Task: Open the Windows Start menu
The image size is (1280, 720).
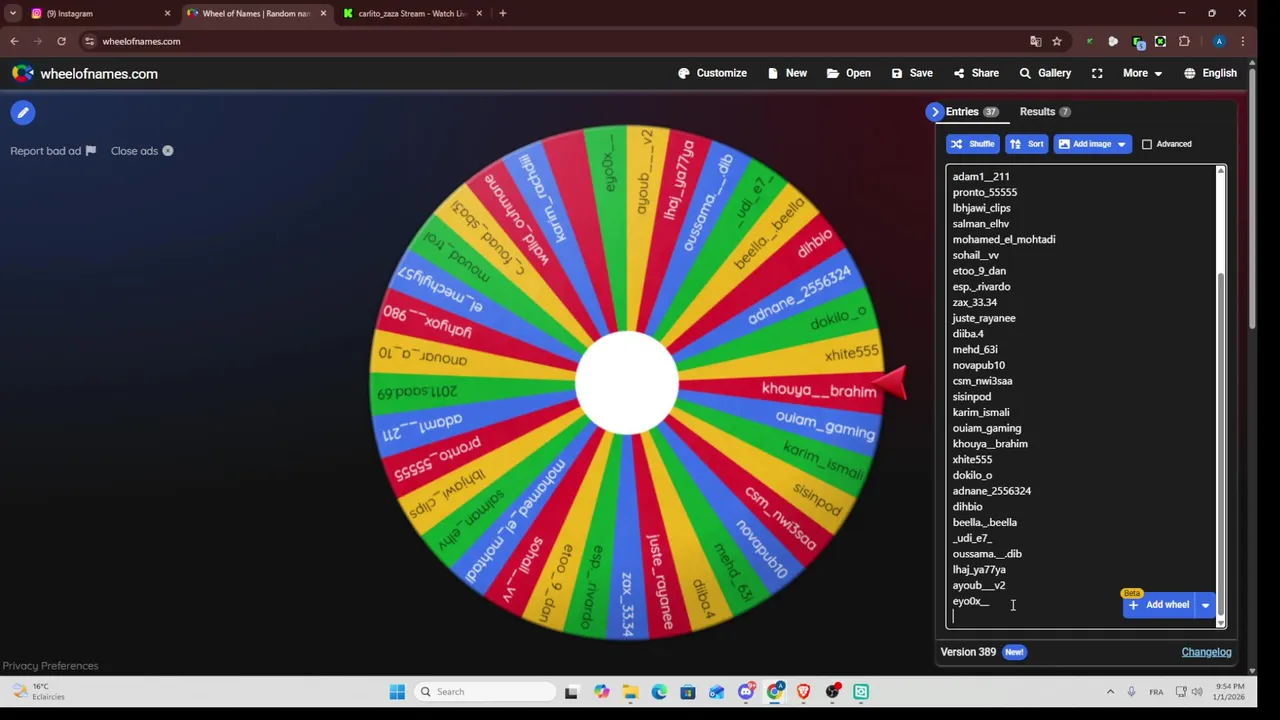Action: [397, 692]
